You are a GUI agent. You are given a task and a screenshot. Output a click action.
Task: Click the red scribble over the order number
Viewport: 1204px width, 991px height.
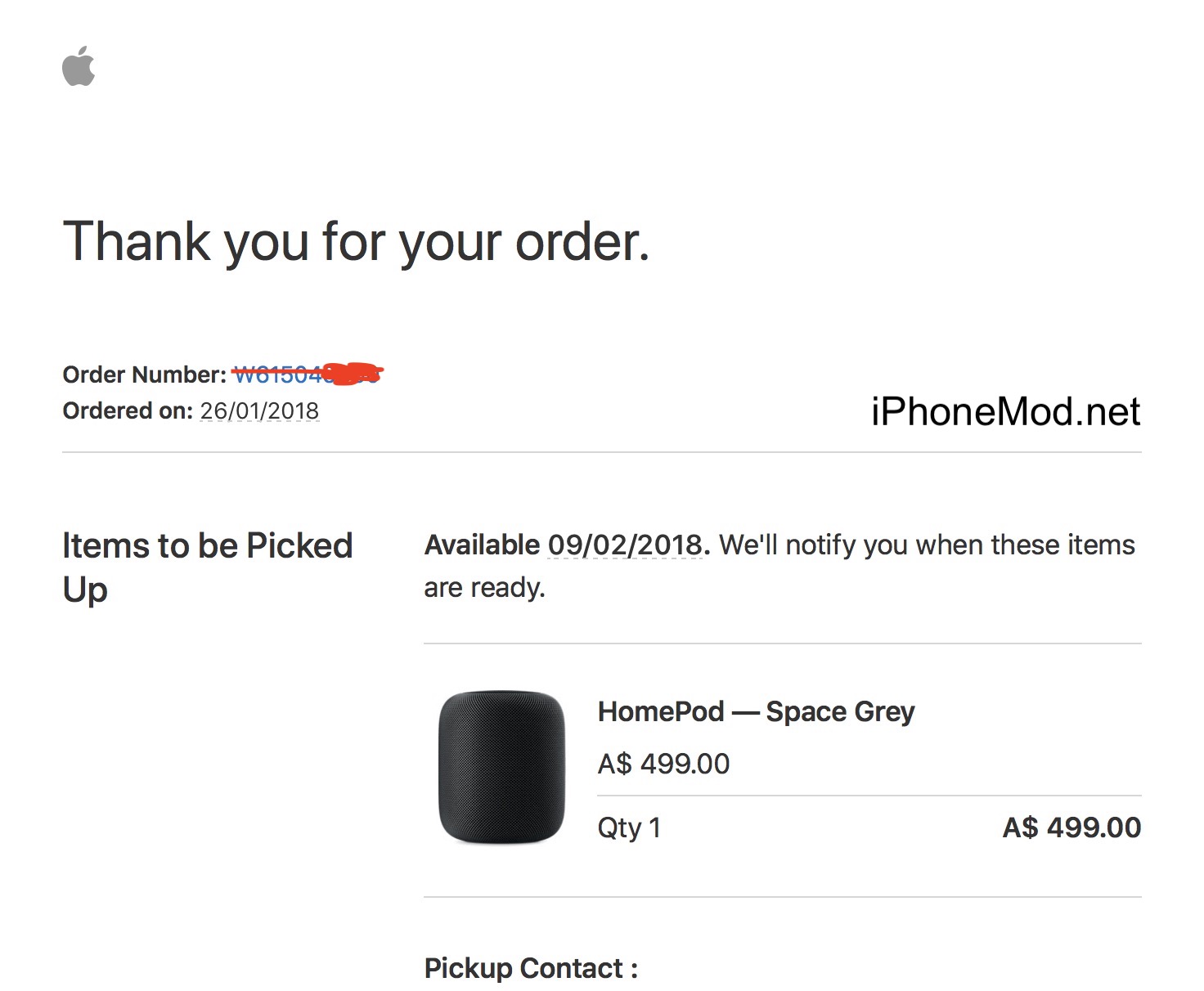(x=353, y=374)
